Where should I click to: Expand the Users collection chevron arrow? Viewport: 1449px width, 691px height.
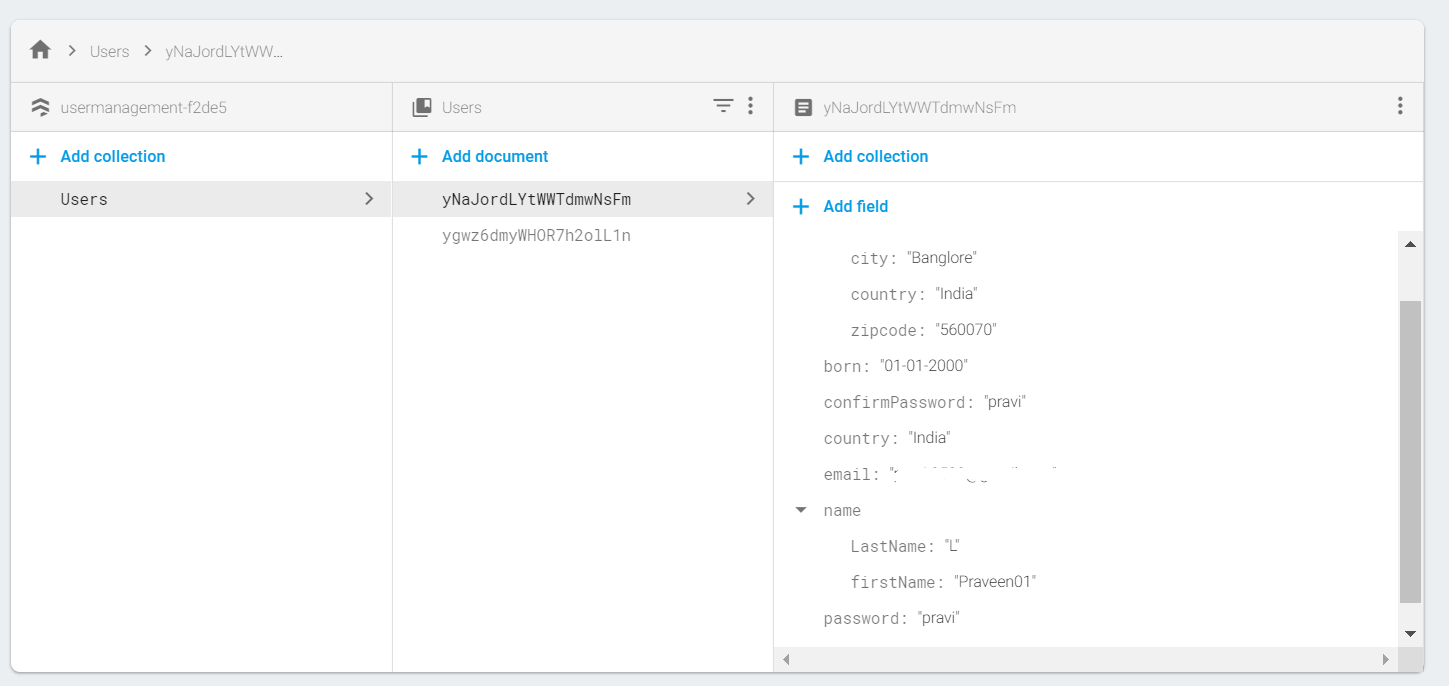point(369,199)
